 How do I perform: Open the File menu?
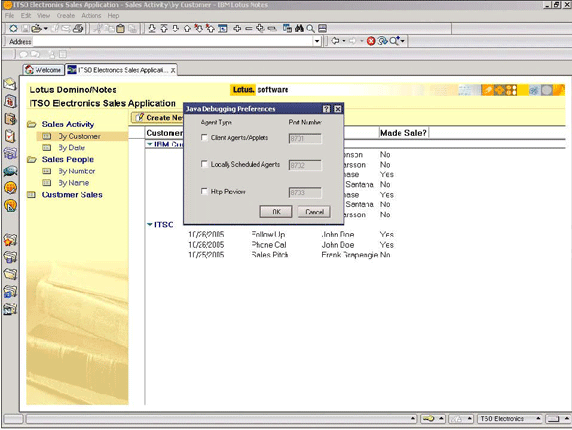point(9,16)
